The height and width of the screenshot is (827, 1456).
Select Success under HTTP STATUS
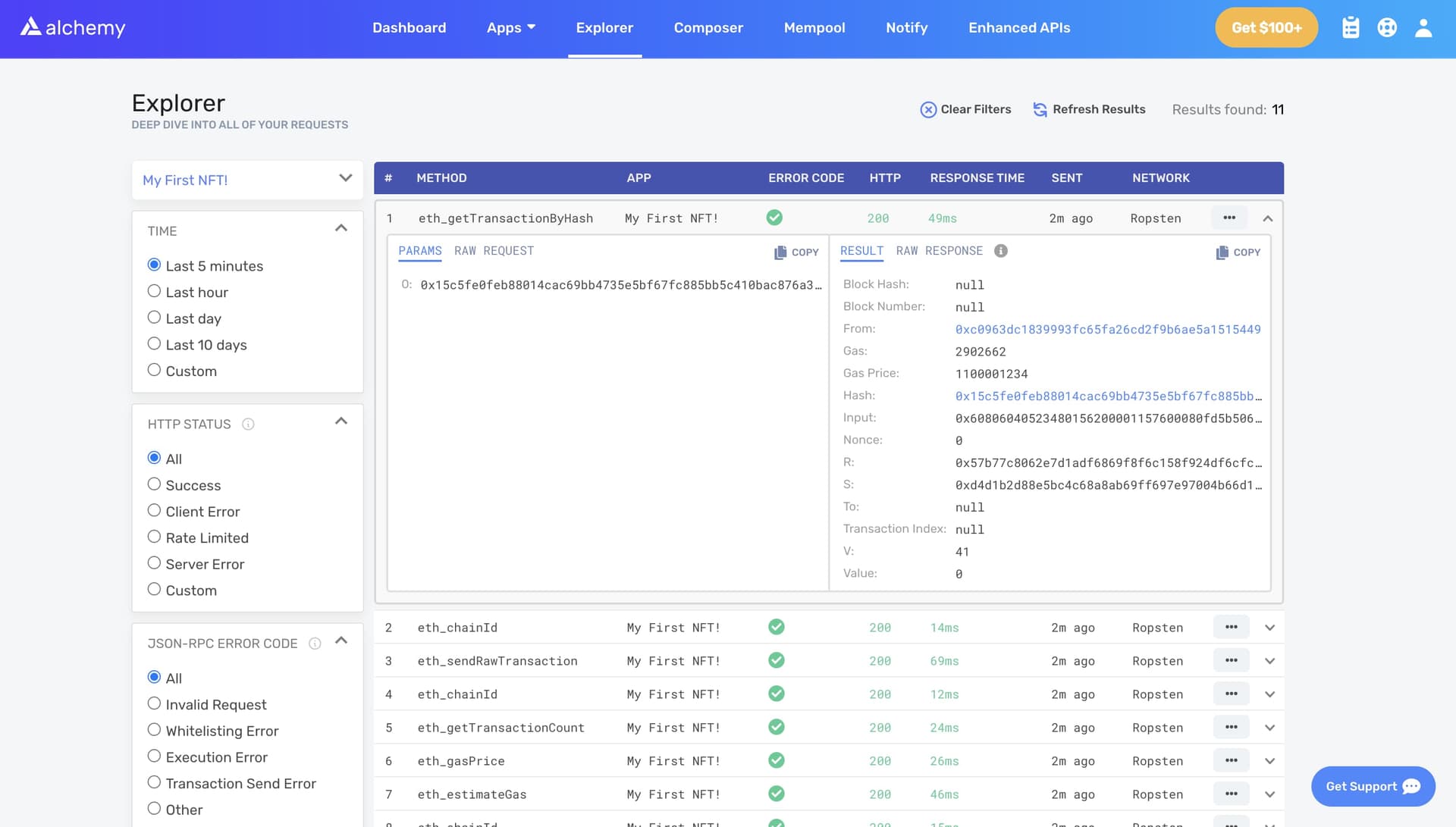coord(155,484)
